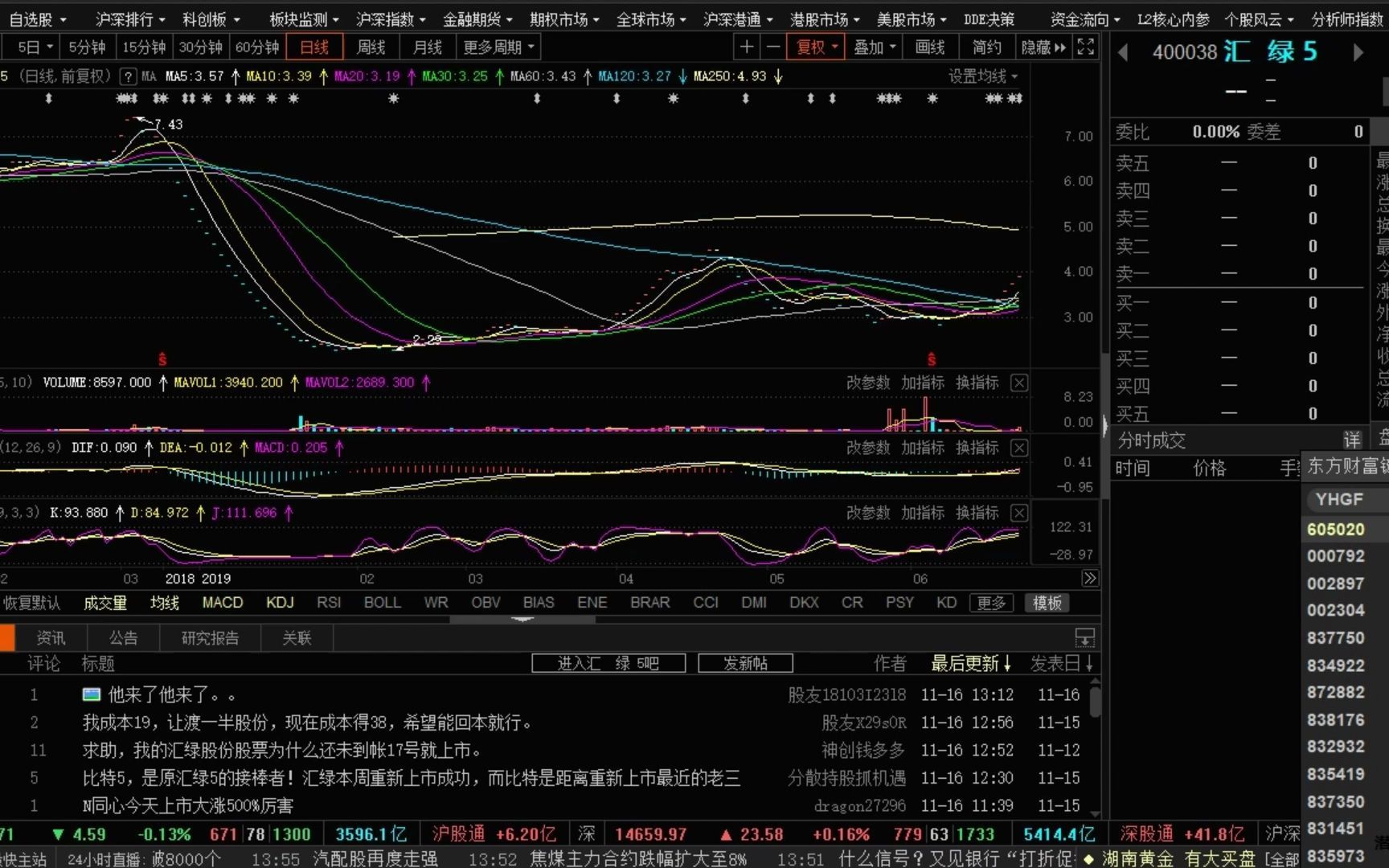1389x868 pixels.
Task: Open 科创板 dropdown menu
Action: pos(211,19)
